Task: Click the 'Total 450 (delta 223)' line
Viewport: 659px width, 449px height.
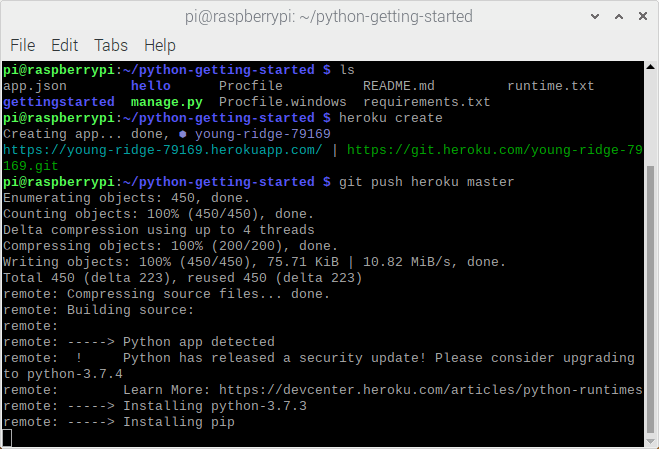Action: click(x=182, y=277)
